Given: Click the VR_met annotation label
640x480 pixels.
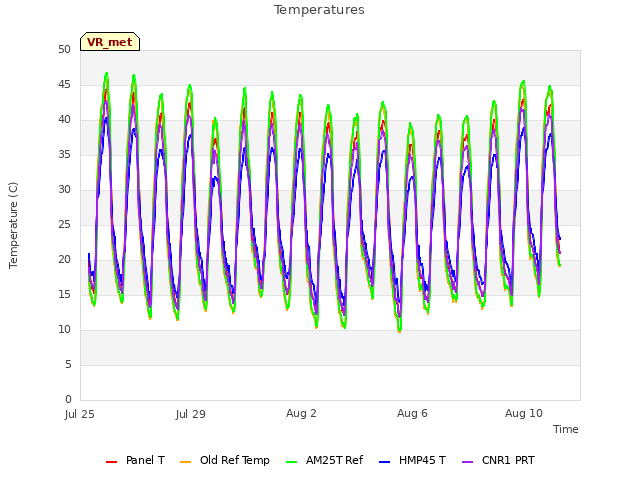Looking at the screenshot, I should coord(110,42).
